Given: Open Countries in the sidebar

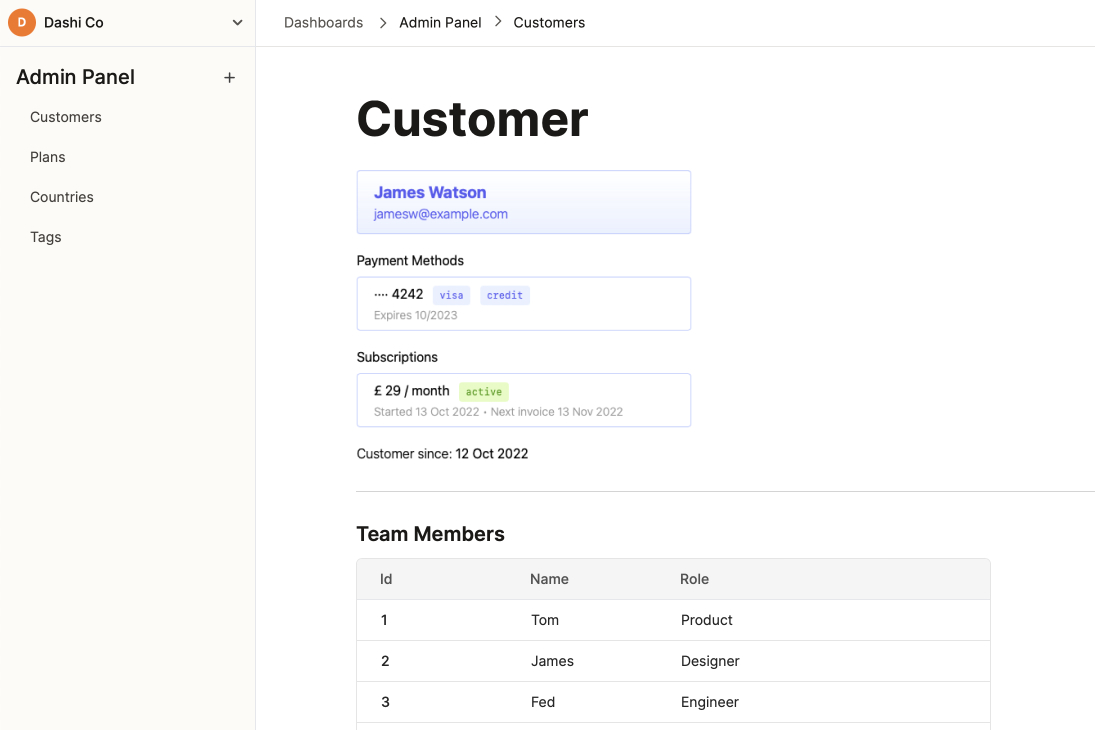Looking at the screenshot, I should tap(61, 197).
